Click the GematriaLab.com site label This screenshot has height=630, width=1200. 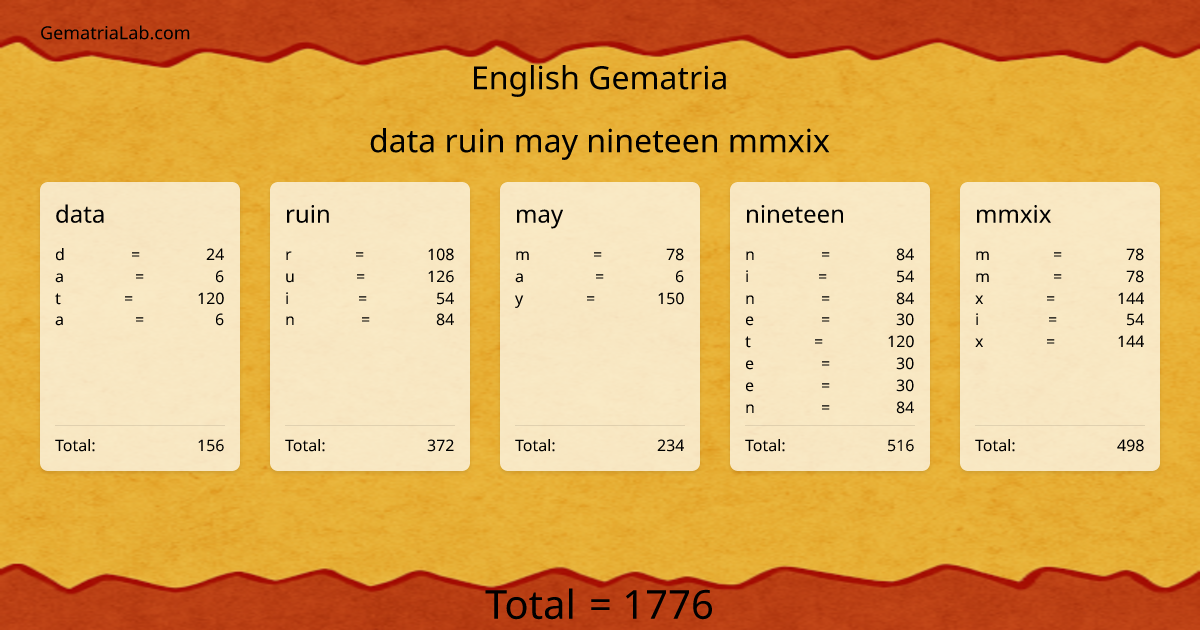(115, 33)
